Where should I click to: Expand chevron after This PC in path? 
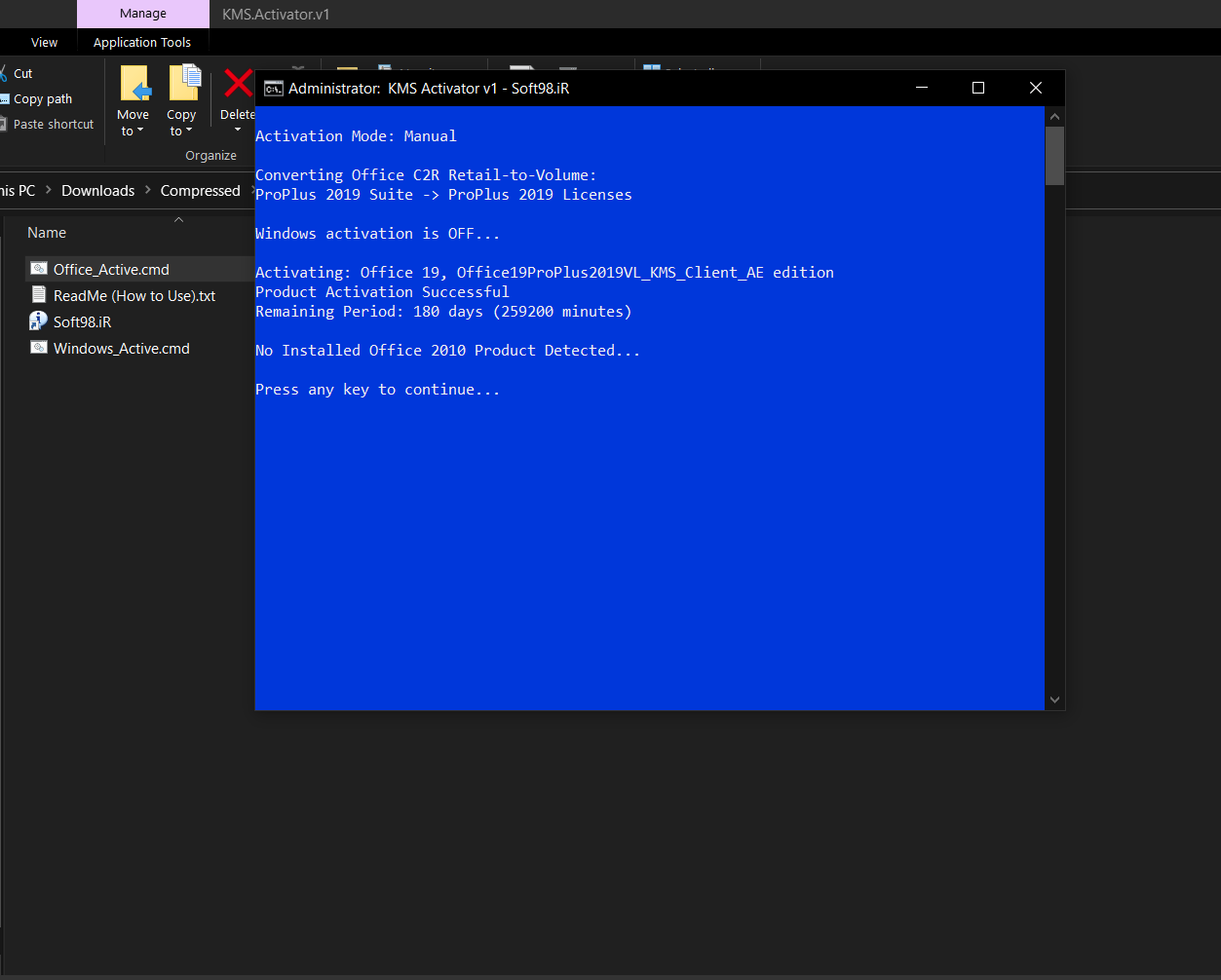[49, 190]
